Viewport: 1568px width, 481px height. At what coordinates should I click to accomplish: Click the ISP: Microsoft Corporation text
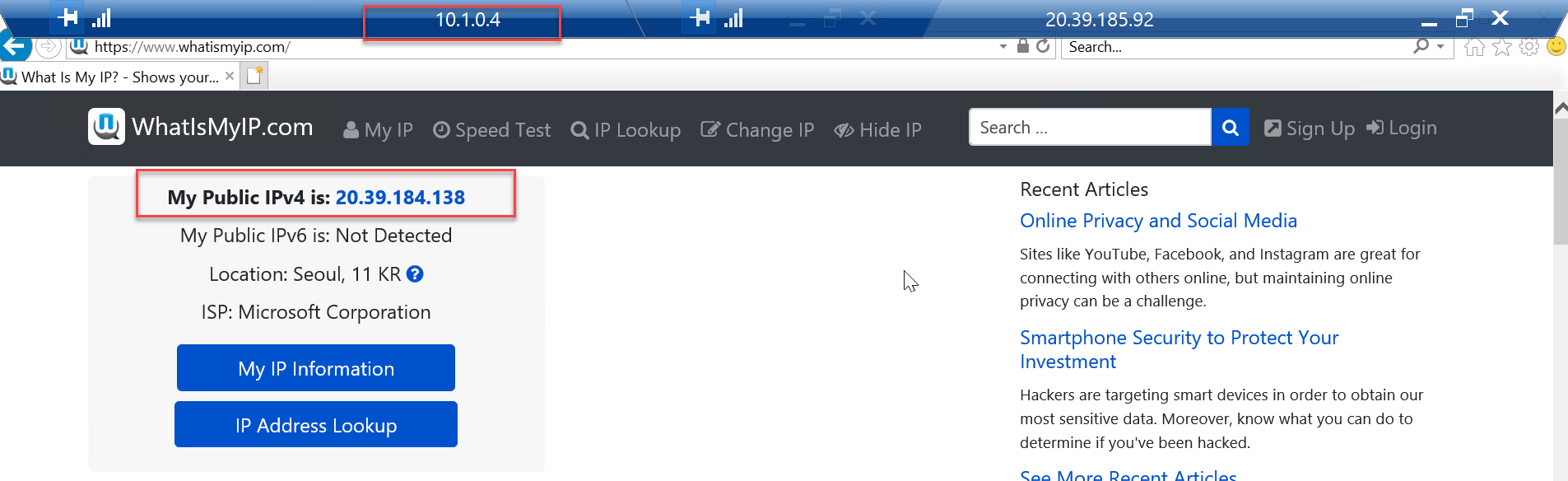coord(316,312)
